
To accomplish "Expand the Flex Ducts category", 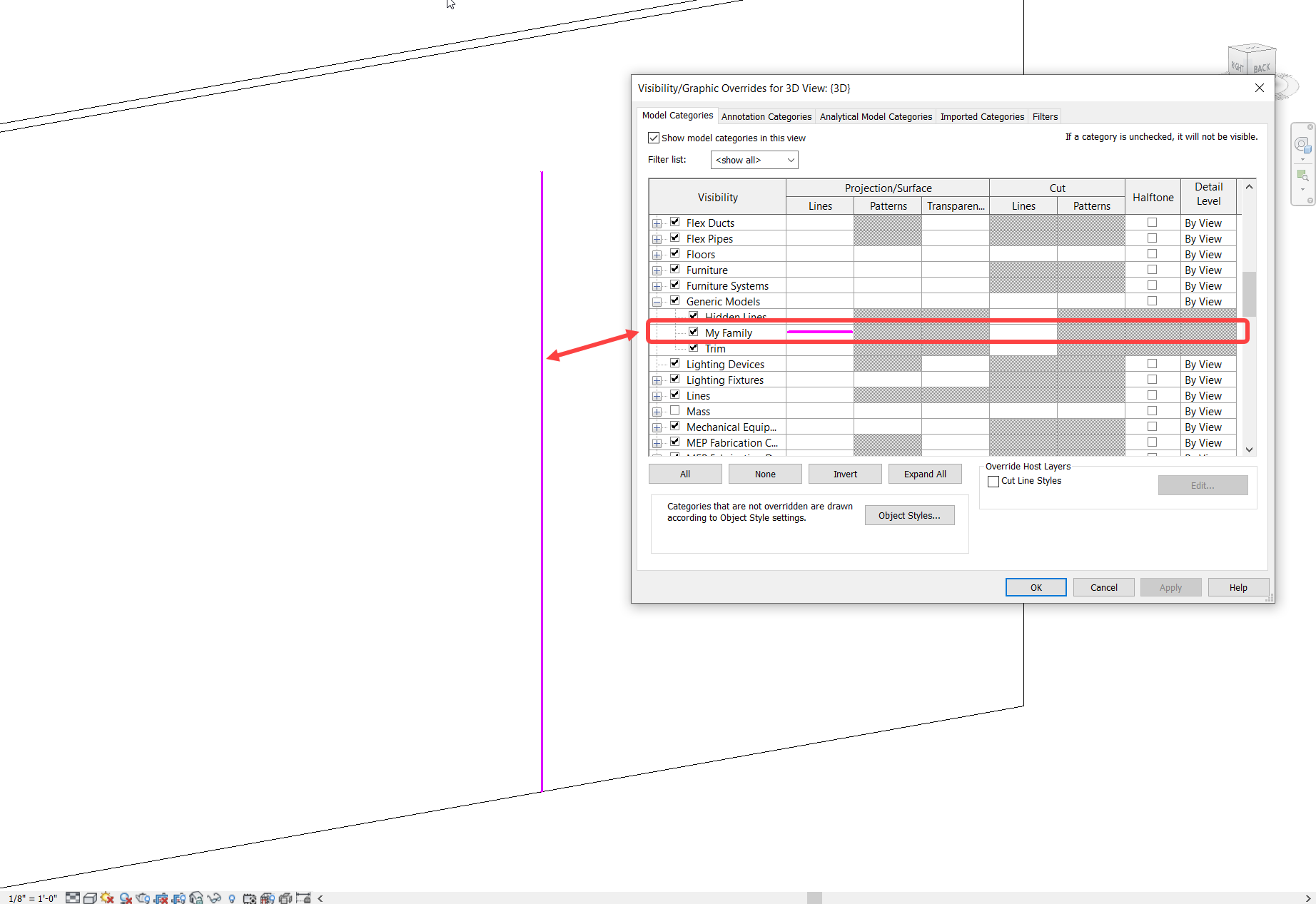I will click(657, 223).
